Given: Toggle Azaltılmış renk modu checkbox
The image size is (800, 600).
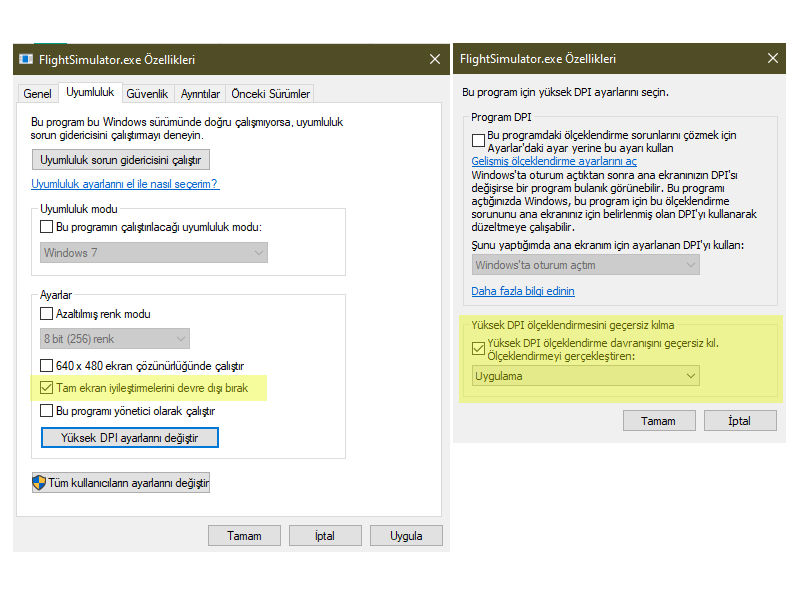Looking at the screenshot, I should point(46,313).
